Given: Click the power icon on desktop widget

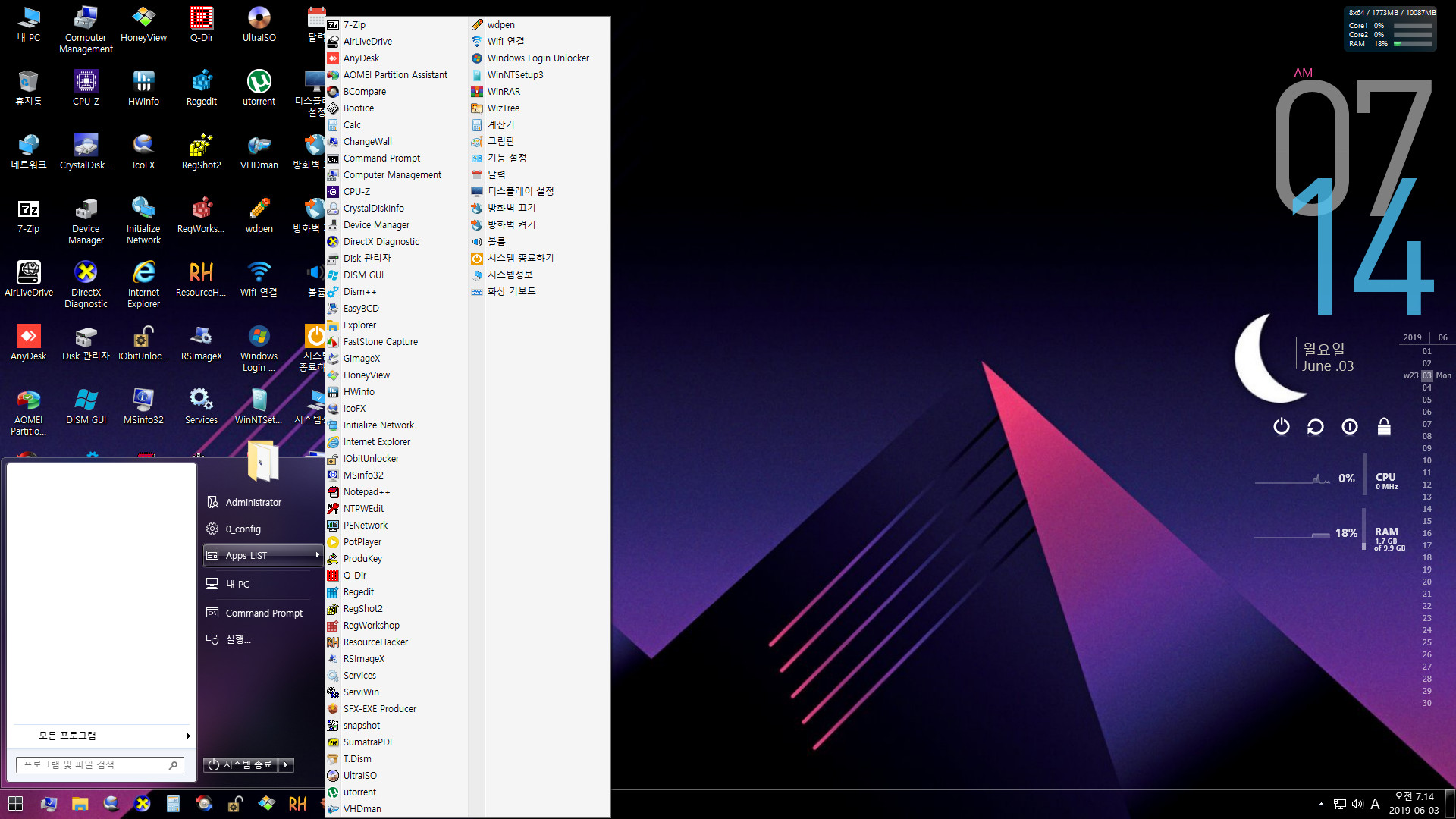Looking at the screenshot, I should coord(1281,426).
